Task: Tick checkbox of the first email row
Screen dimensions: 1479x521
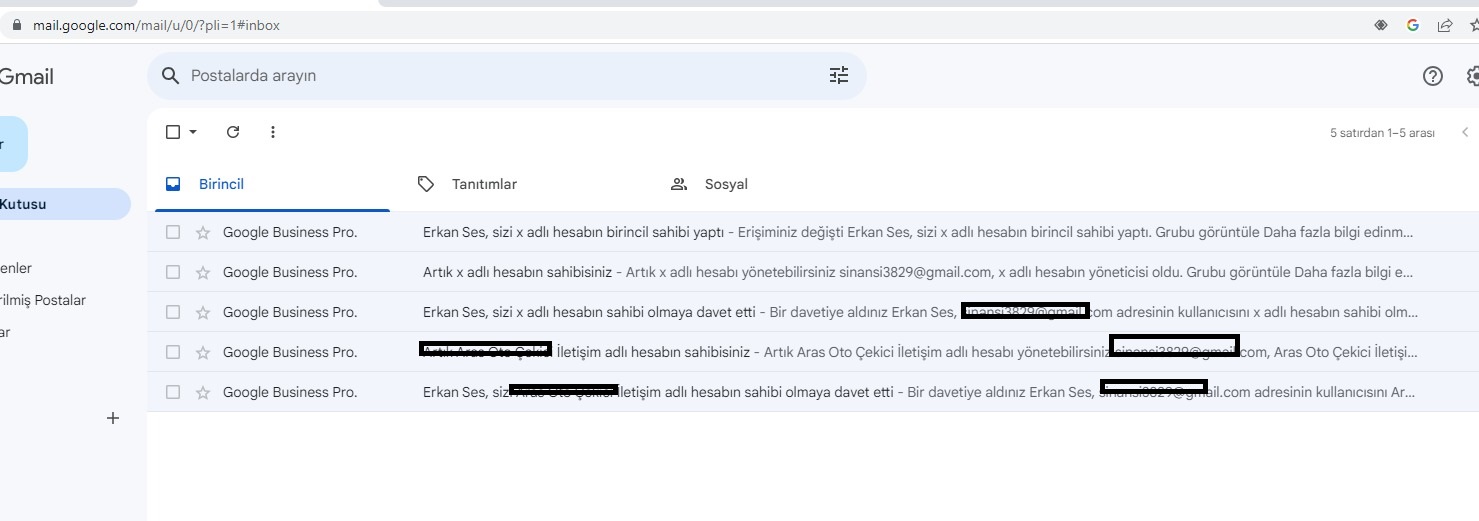Action: point(173,232)
